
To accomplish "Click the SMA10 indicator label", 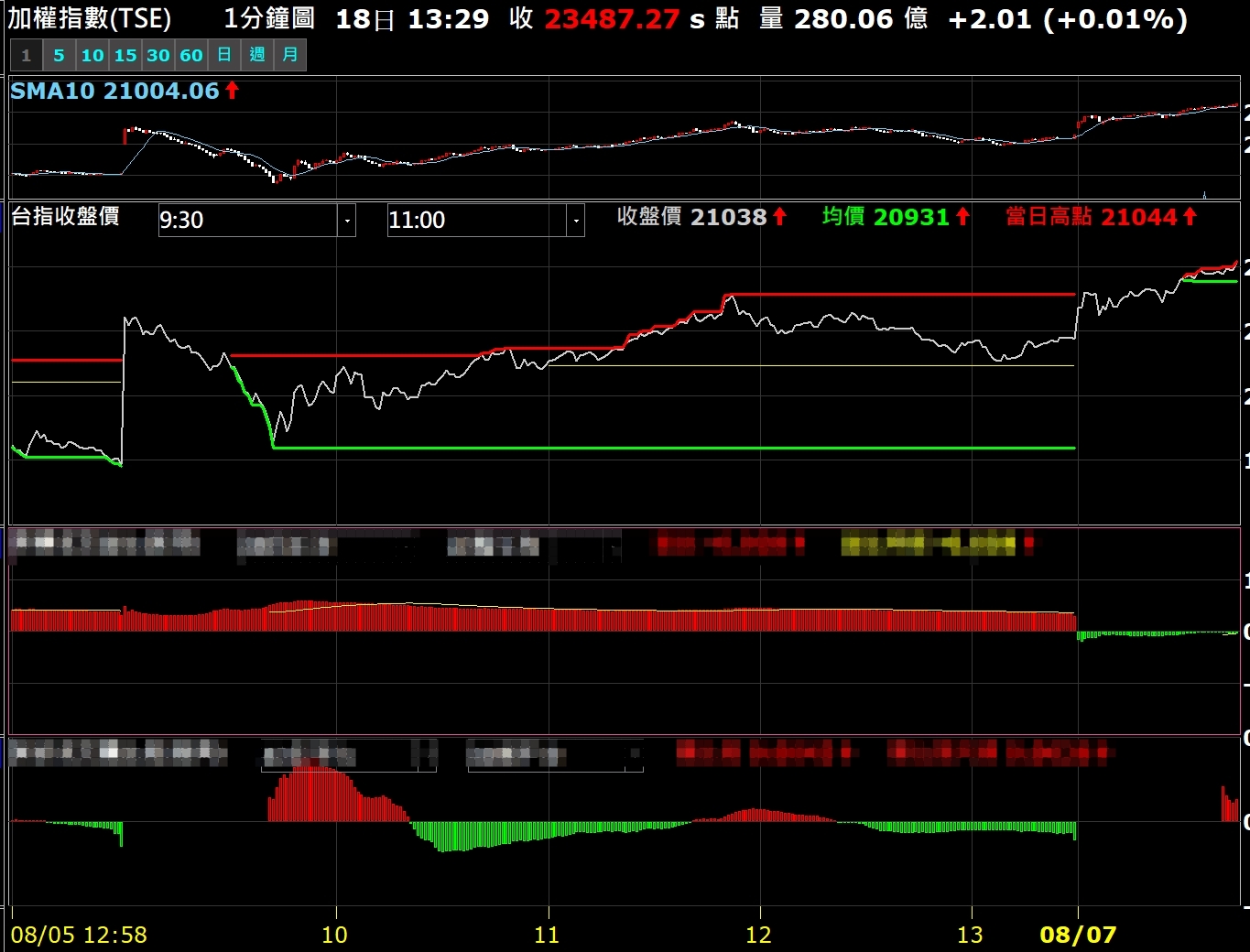I will coord(114,91).
